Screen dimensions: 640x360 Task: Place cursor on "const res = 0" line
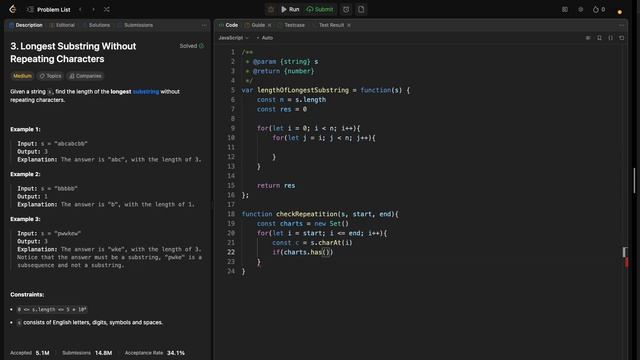point(282,109)
